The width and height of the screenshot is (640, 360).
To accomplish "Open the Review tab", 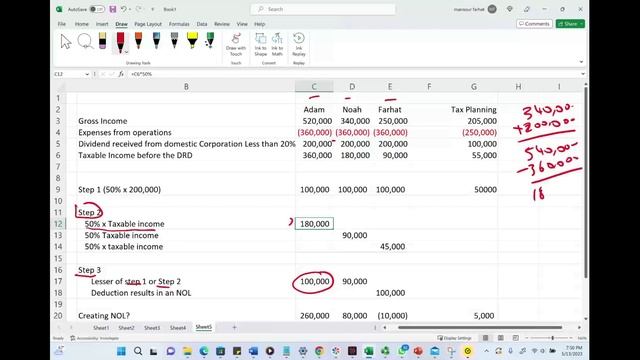I will (222, 24).
